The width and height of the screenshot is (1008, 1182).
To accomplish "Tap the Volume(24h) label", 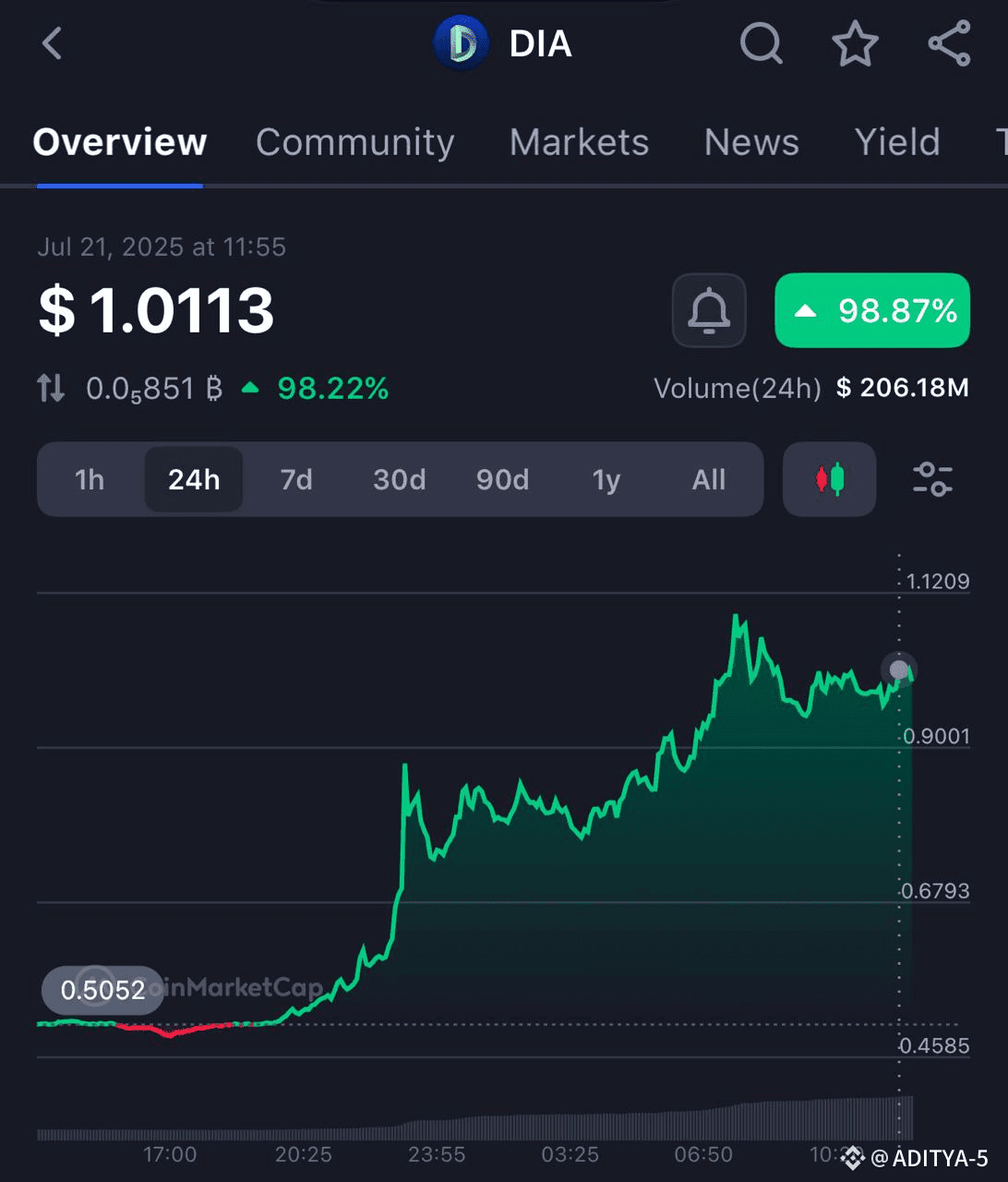I will coord(738,388).
